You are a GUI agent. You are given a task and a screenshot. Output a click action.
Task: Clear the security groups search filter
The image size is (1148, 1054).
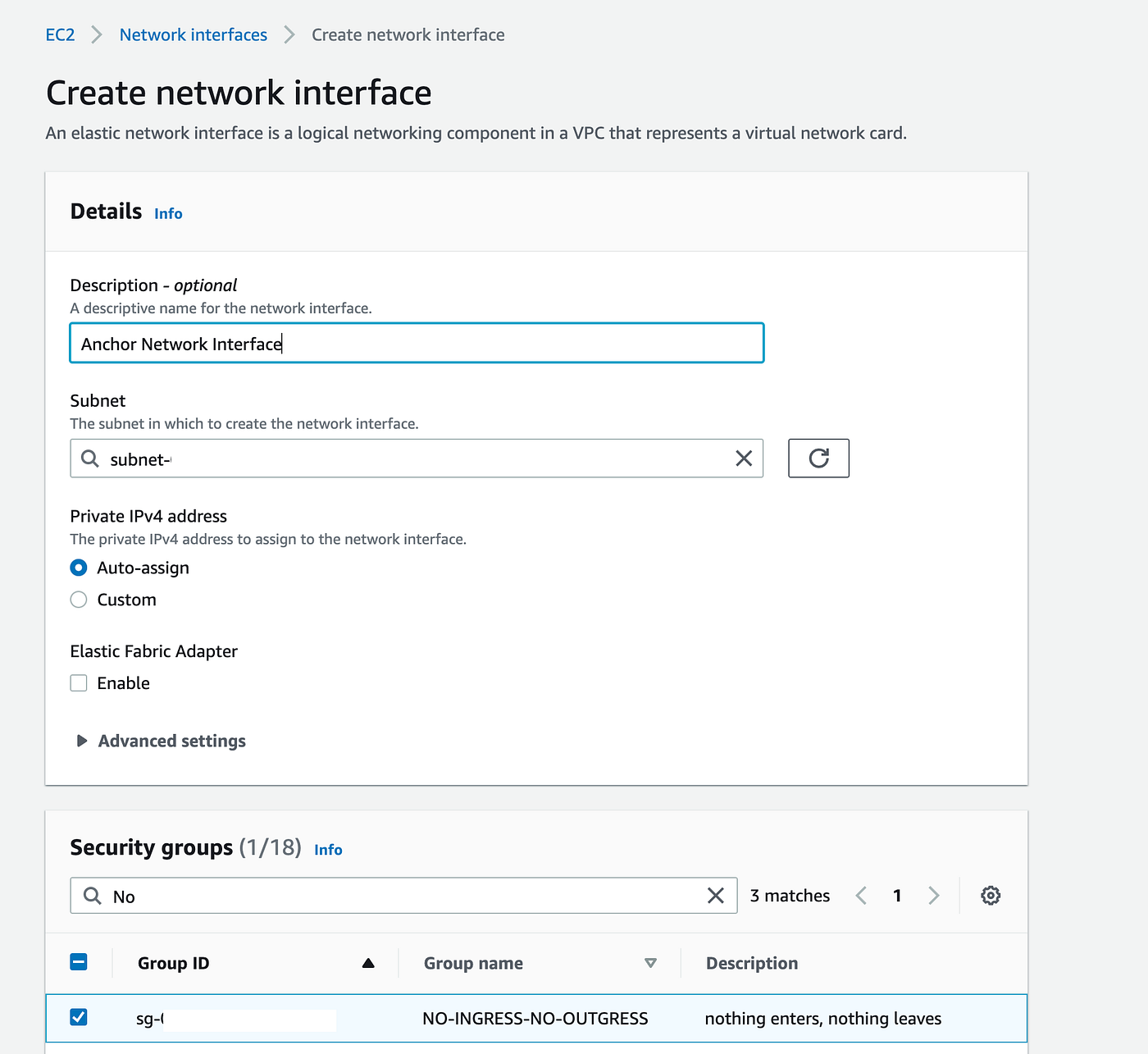[x=716, y=896]
